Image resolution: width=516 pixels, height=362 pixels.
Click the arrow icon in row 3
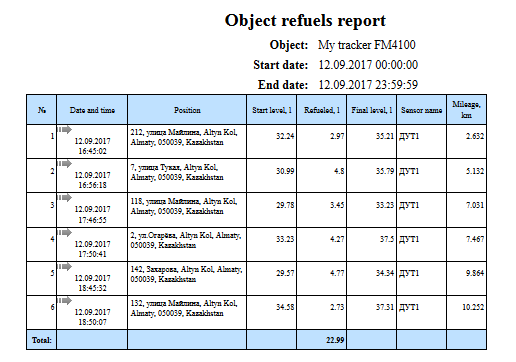pos(65,198)
